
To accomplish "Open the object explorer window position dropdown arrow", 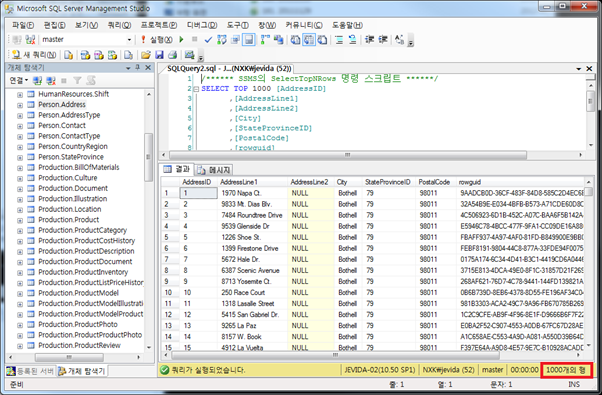I will (128, 68).
